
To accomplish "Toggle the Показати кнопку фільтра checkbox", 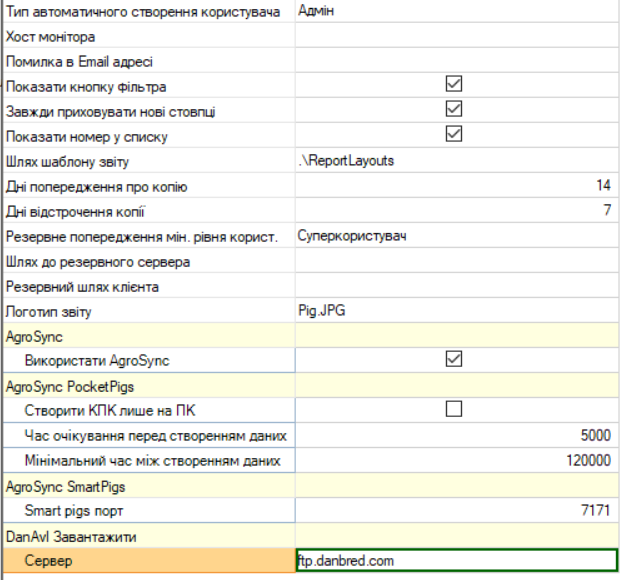I will 454,84.
